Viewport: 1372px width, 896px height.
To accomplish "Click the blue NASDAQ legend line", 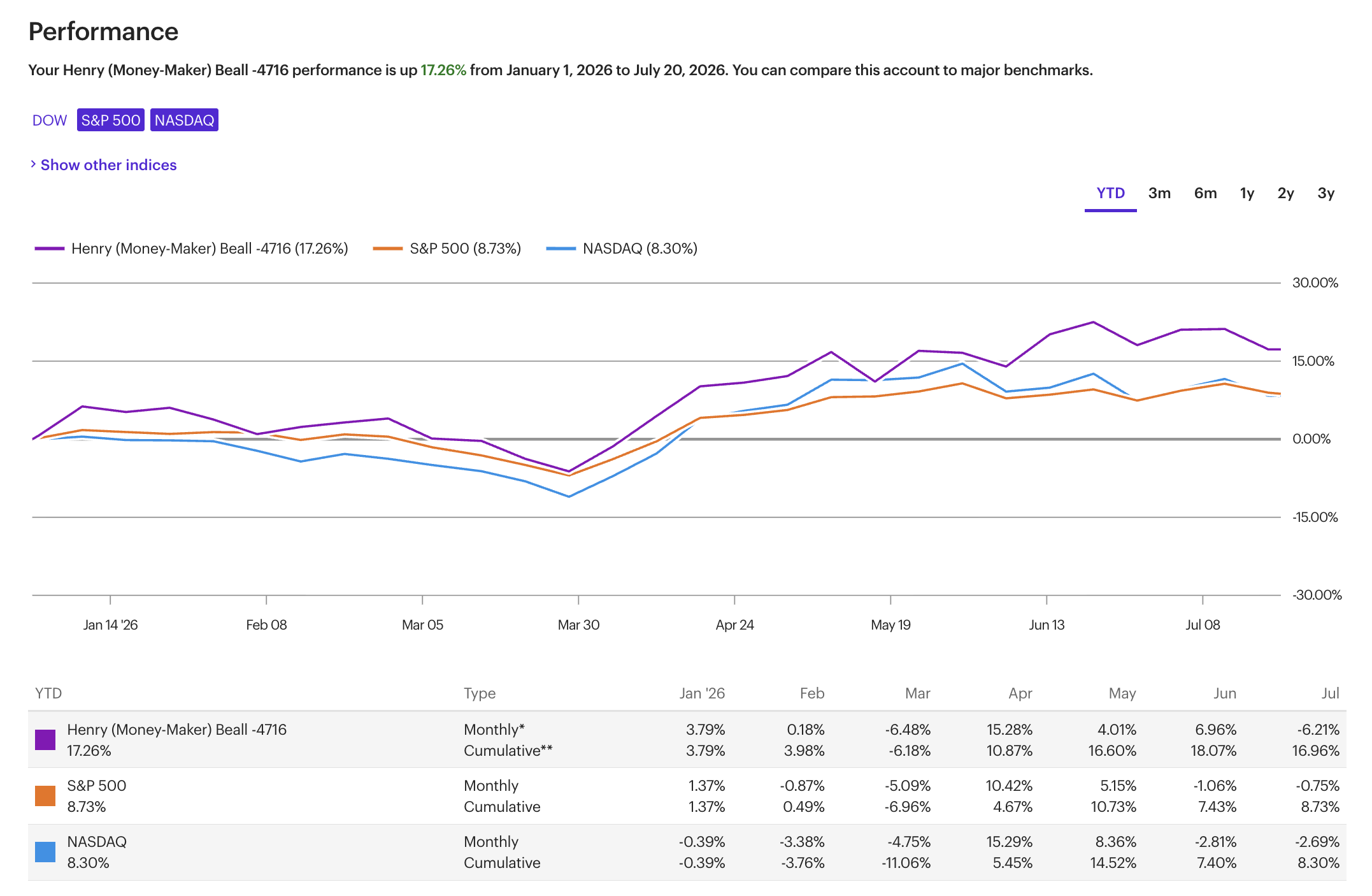I will pos(561,249).
